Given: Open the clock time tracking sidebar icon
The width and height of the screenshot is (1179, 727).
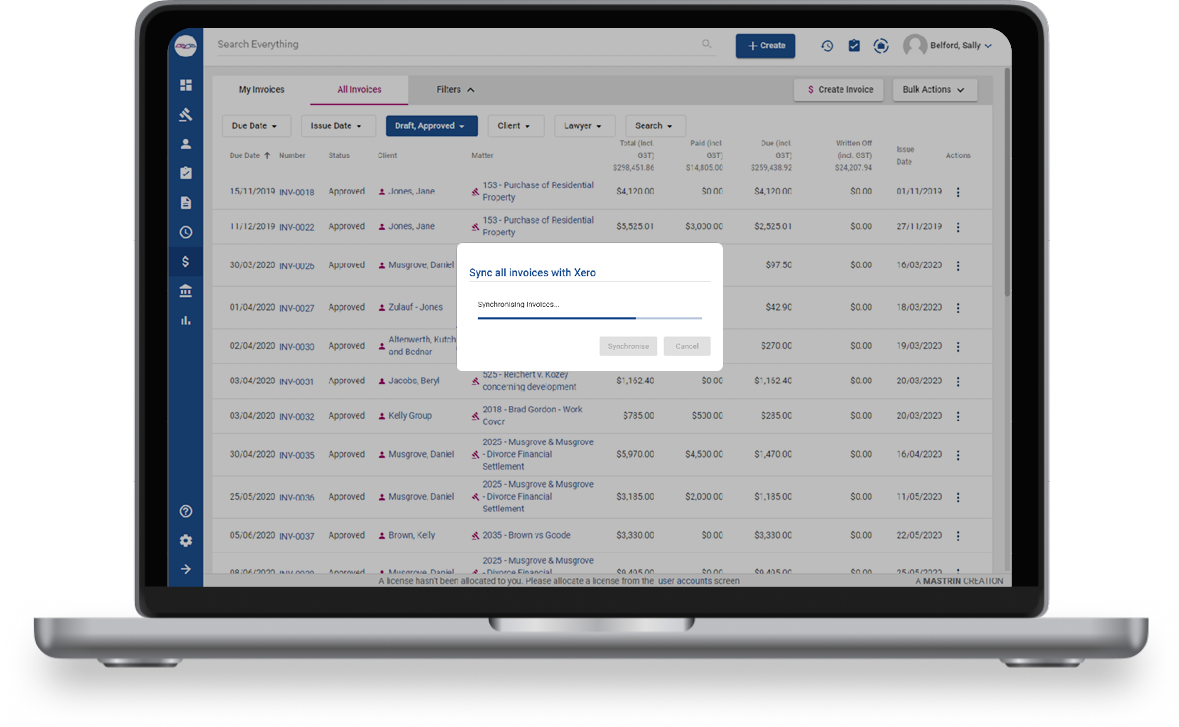Looking at the screenshot, I should 185,232.
